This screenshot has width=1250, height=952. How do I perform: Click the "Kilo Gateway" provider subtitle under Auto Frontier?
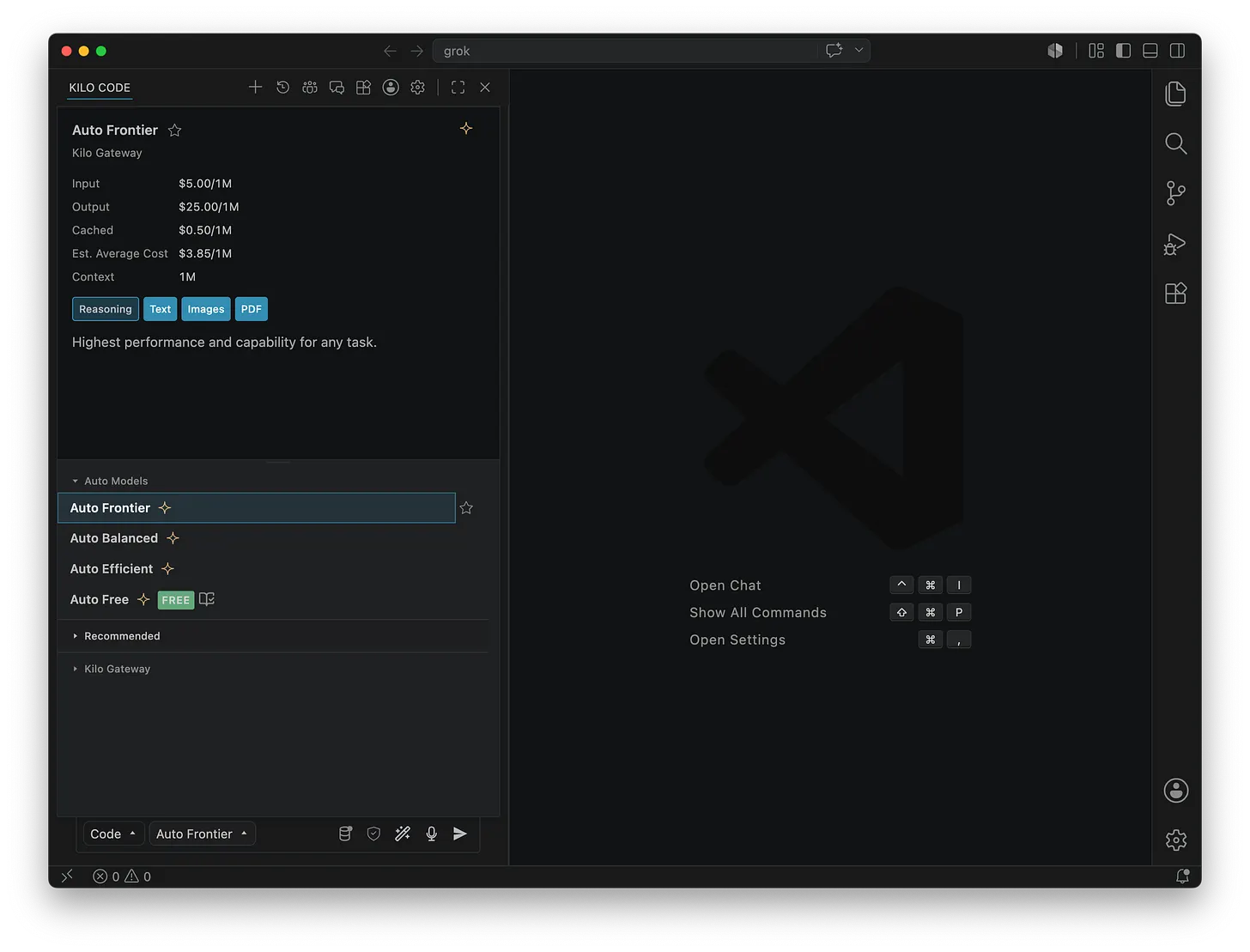pos(107,153)
